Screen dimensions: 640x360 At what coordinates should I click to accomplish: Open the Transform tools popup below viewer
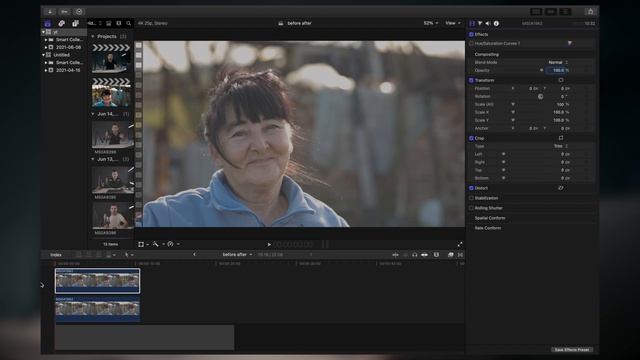(x=142, y=244)
